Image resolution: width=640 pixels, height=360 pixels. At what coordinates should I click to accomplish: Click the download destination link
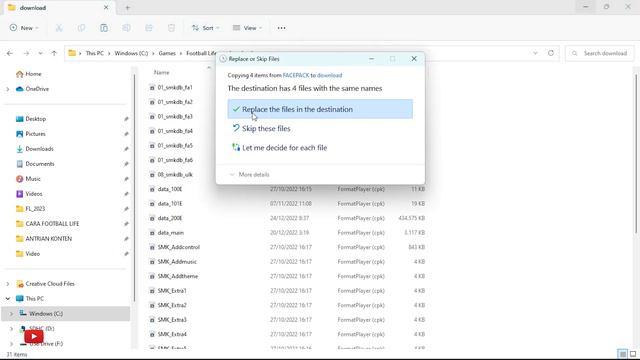[x=329, y=76]
